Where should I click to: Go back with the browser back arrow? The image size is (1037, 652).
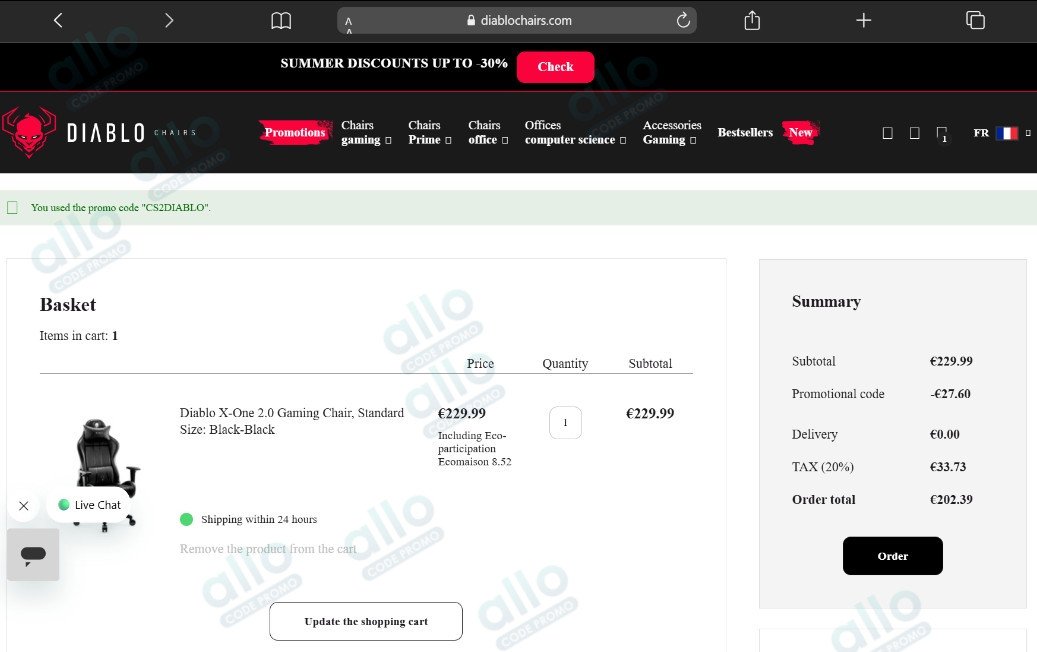pyautogui.click(x=58, y=20)
